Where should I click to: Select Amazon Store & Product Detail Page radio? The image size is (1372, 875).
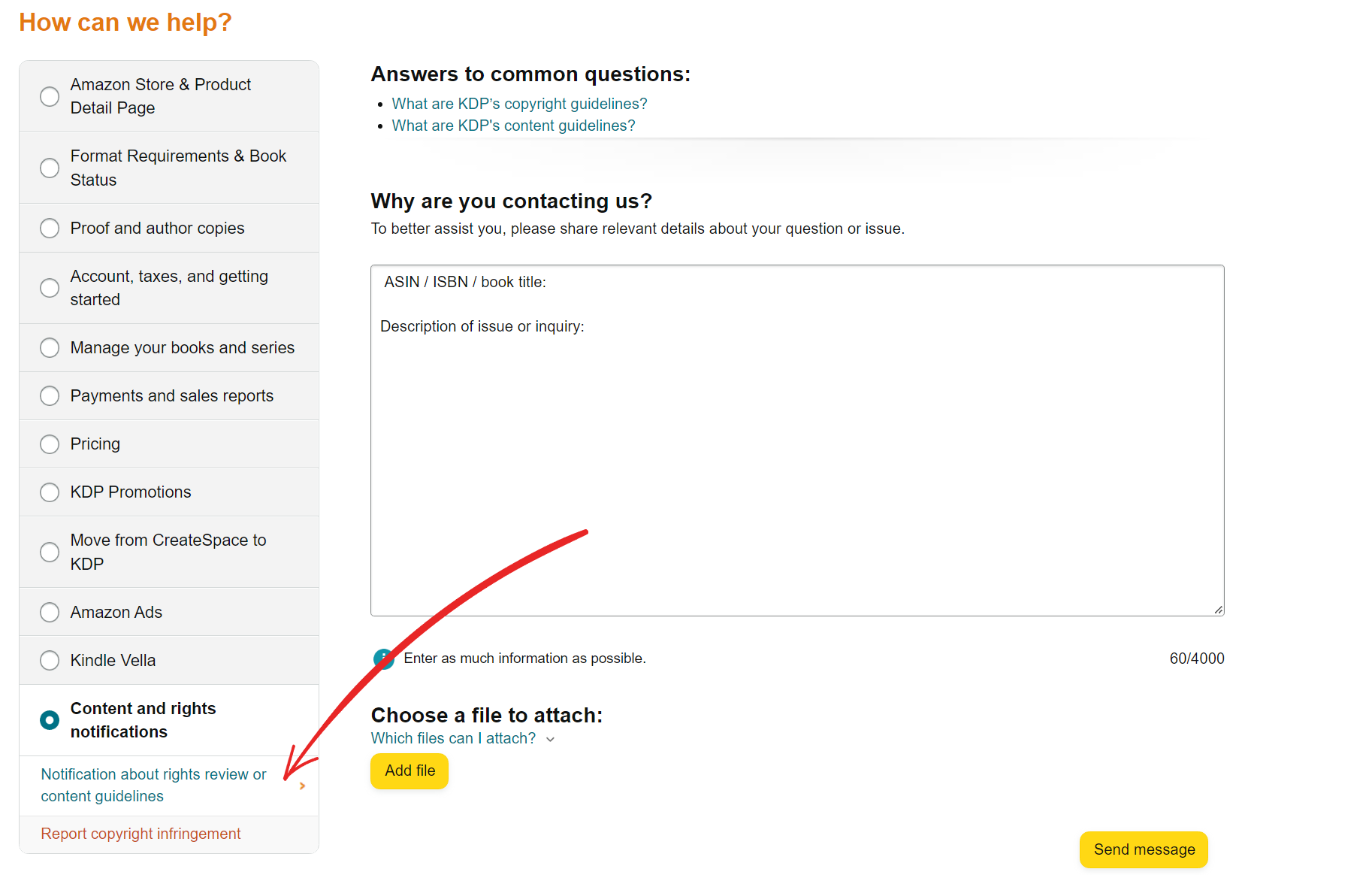point(50,96)
